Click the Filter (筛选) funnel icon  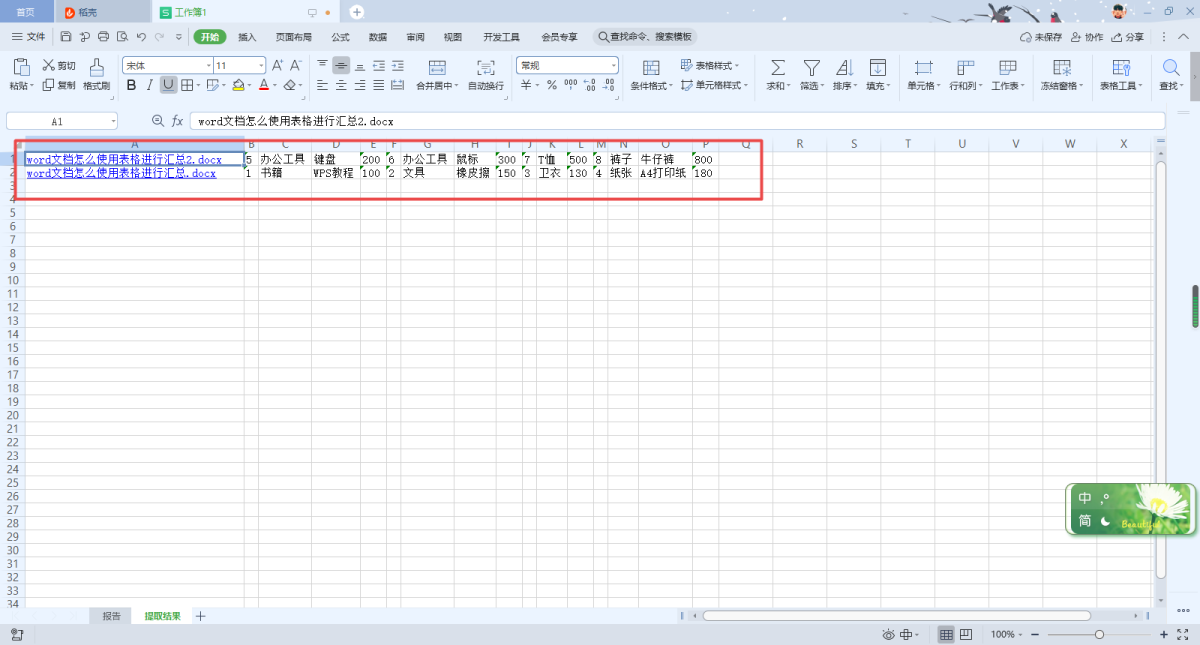(x=812, y=68)
